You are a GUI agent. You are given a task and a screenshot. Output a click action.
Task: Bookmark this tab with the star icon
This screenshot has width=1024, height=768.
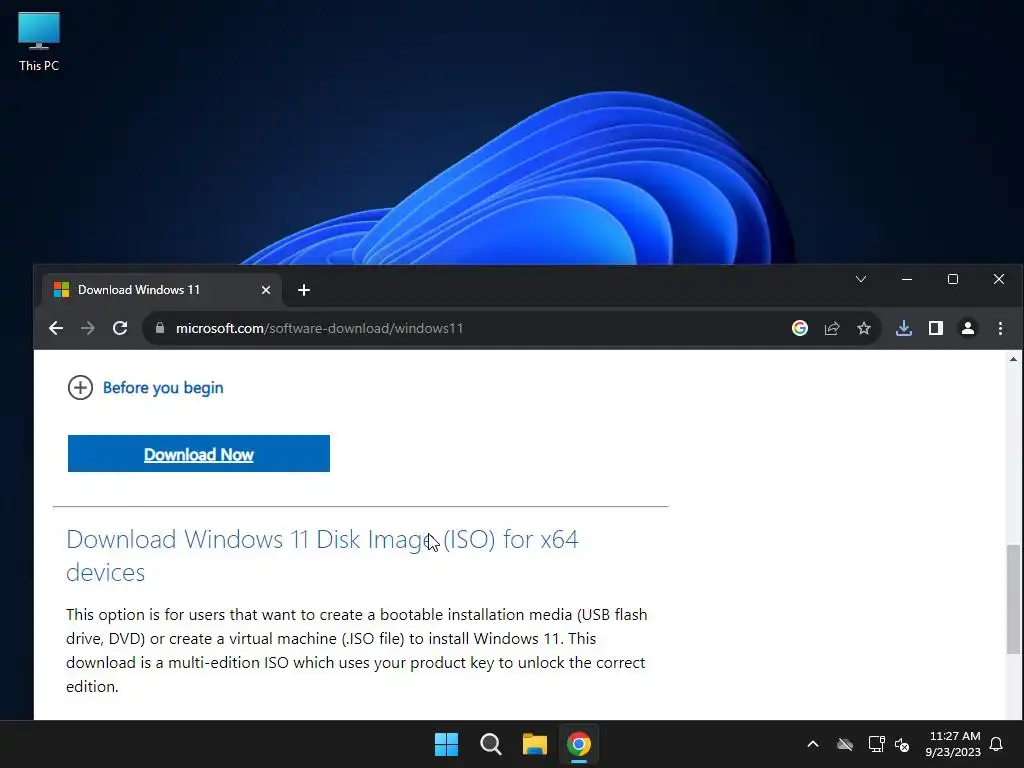(863, 328)
